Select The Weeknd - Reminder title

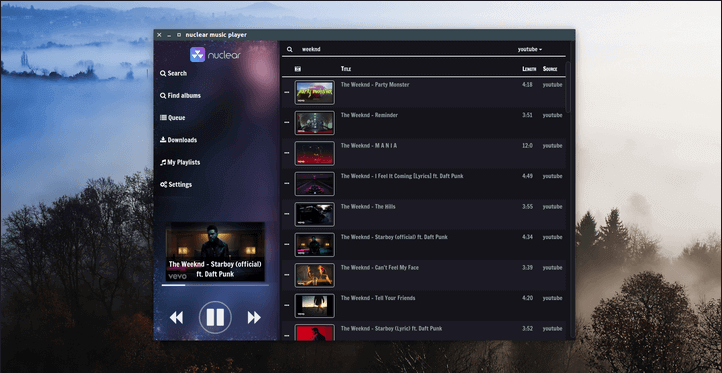369,115
